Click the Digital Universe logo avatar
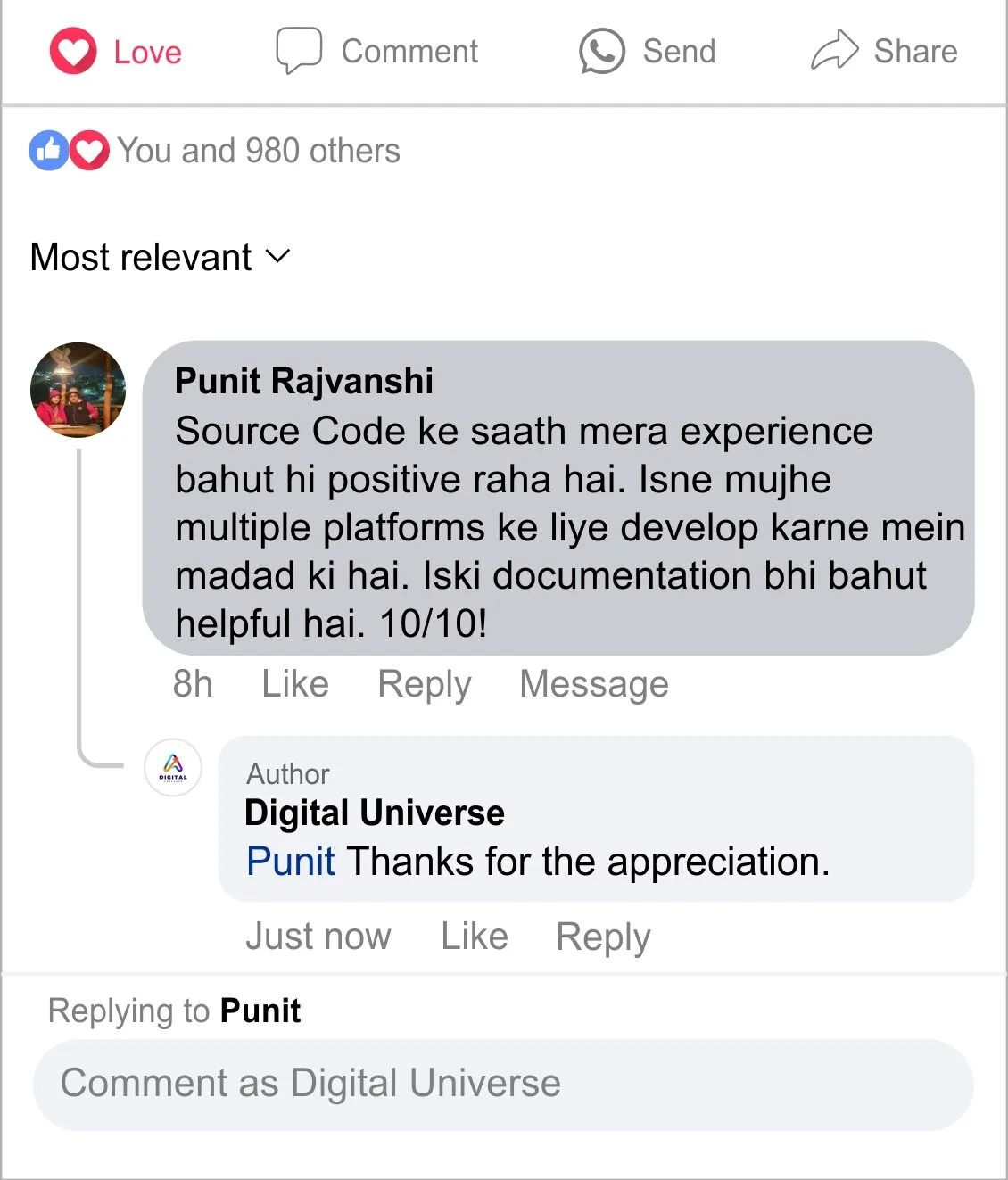Image resolution: width=1008 pixels, height=1180 pixels. coord(173,767)
